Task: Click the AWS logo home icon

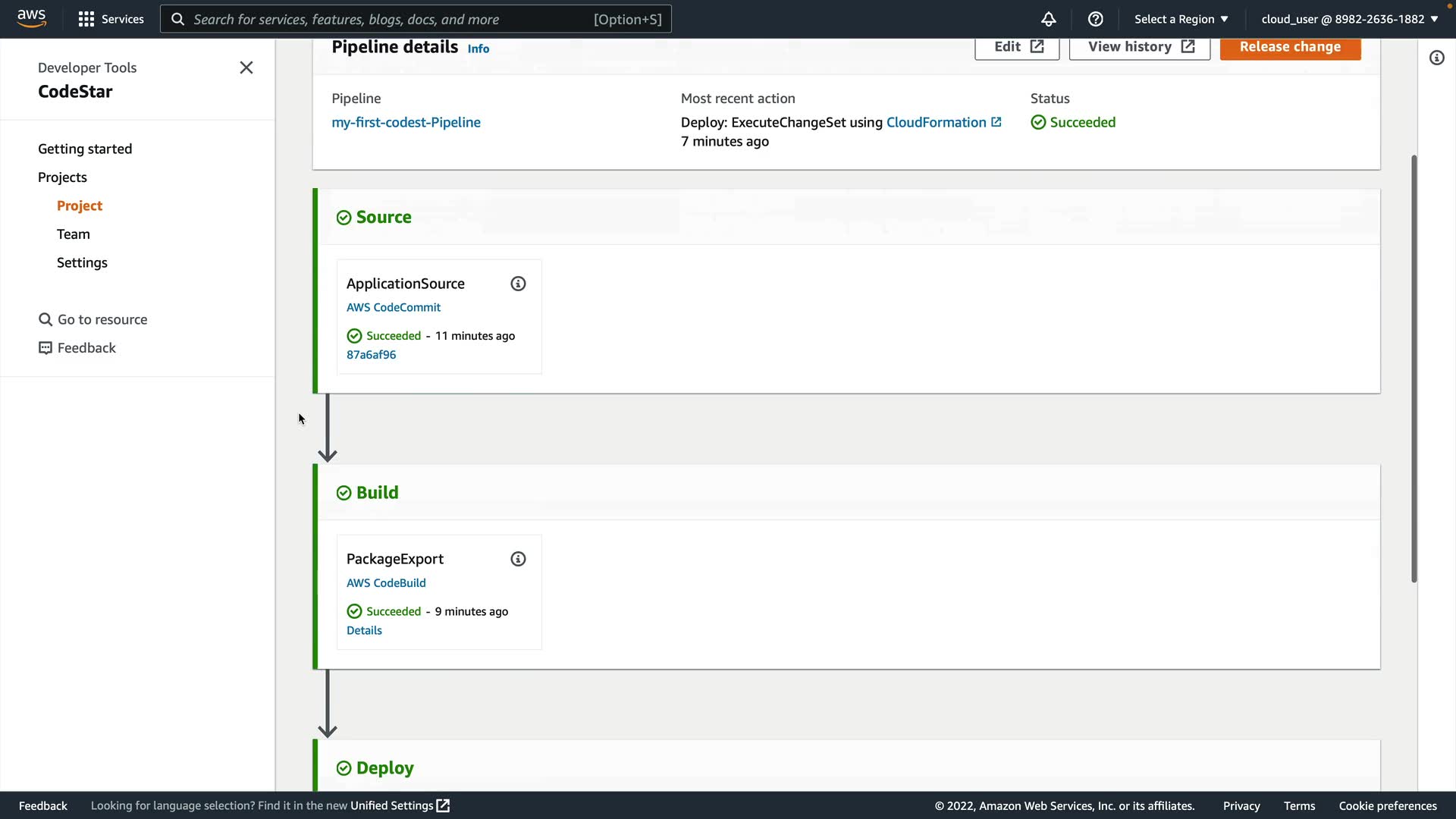Action: 31,18
